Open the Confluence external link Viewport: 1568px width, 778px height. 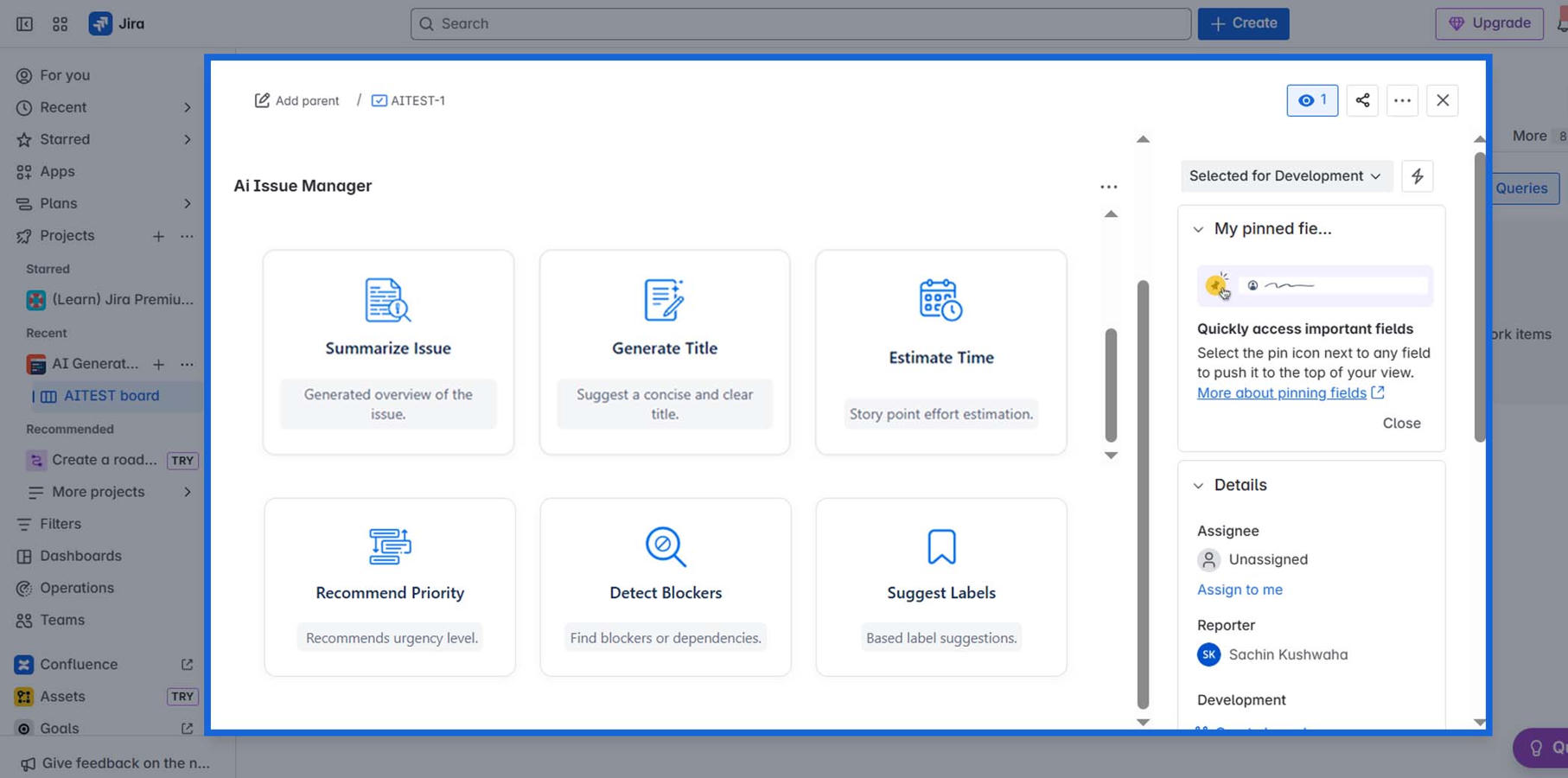coord(187,664)
